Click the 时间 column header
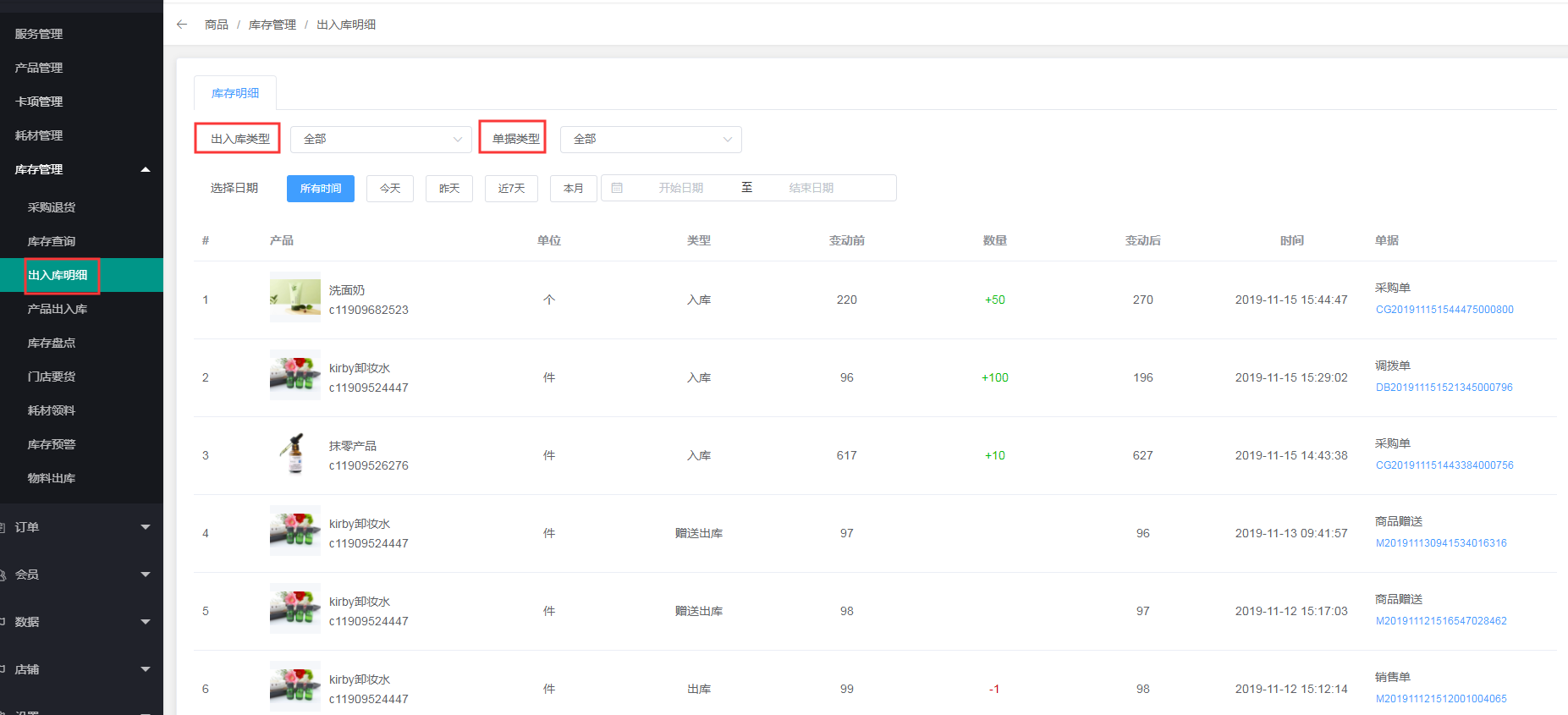Screen dimensions: 1568x715 tap(1292, 240)
